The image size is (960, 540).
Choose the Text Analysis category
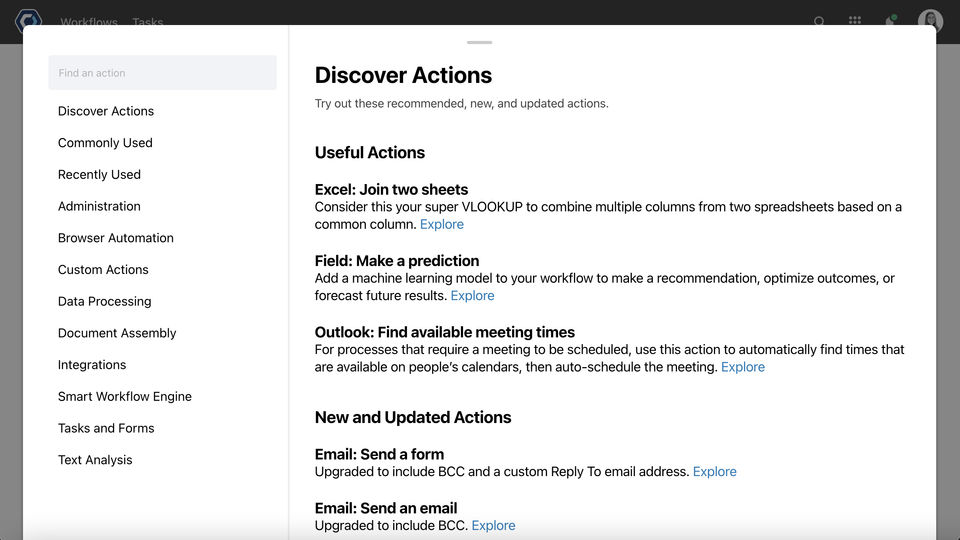point(95,460)
